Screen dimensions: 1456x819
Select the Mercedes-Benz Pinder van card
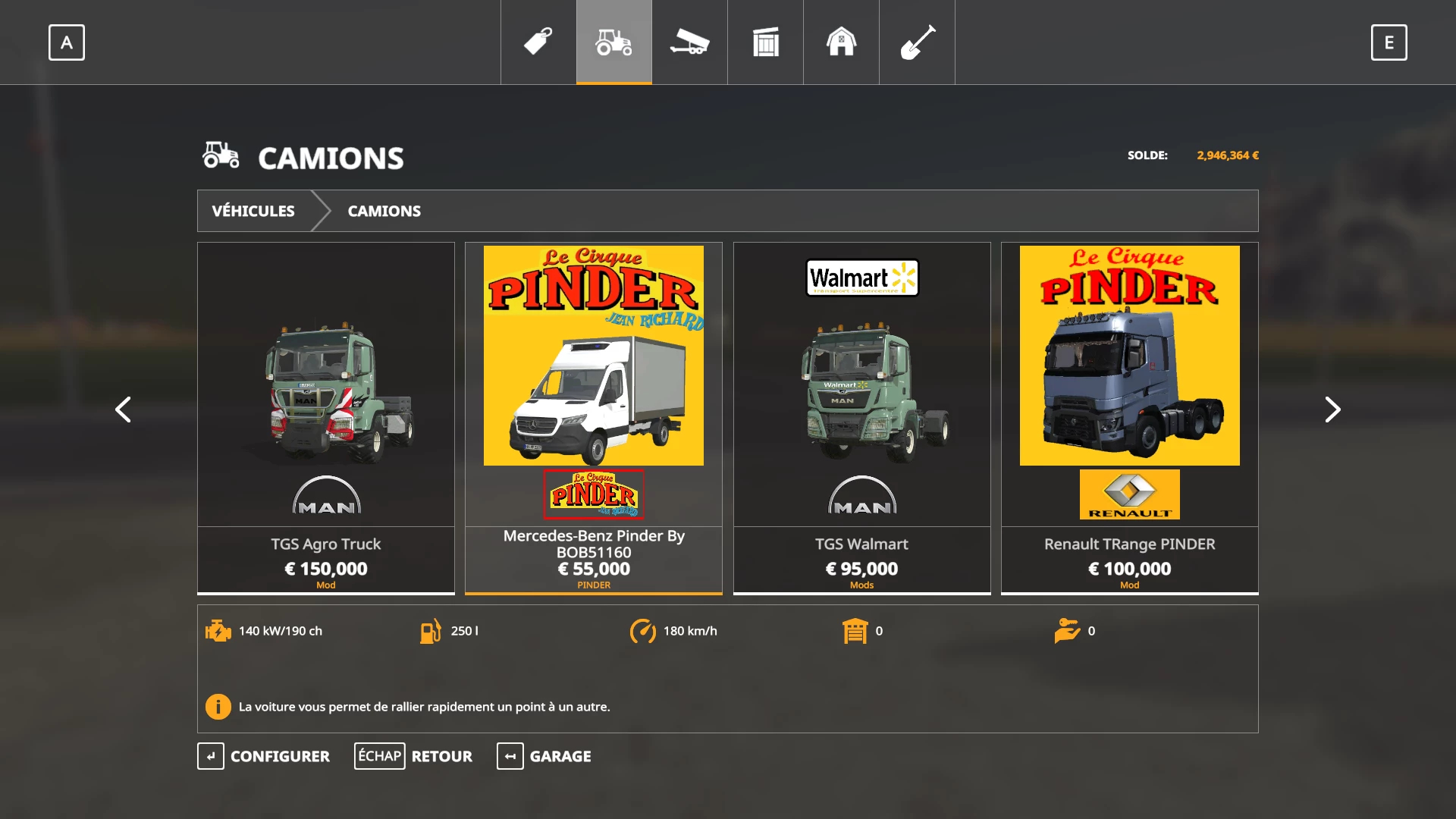(x=594, y=417)
